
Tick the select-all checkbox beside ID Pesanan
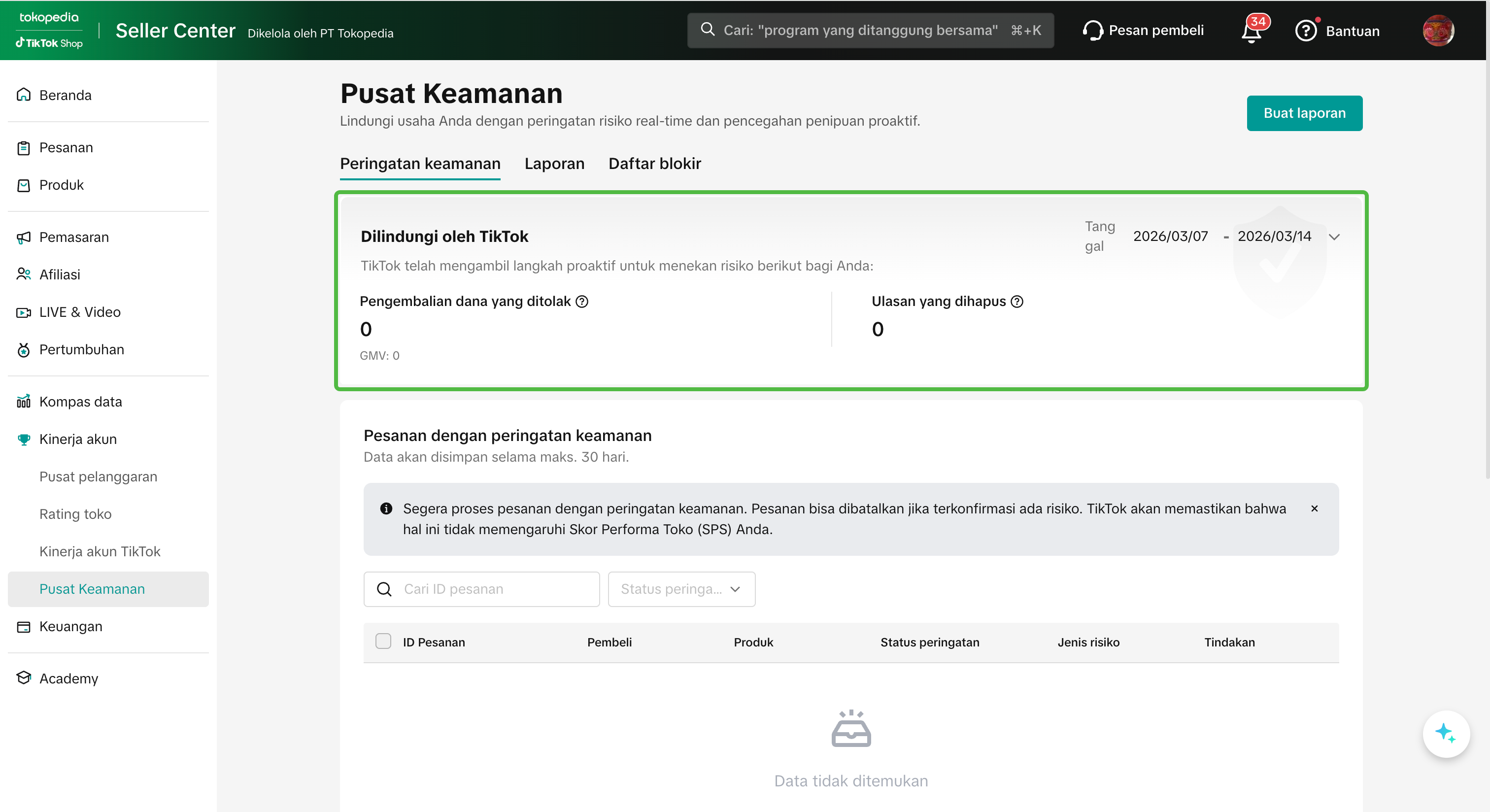click(383, 642)
